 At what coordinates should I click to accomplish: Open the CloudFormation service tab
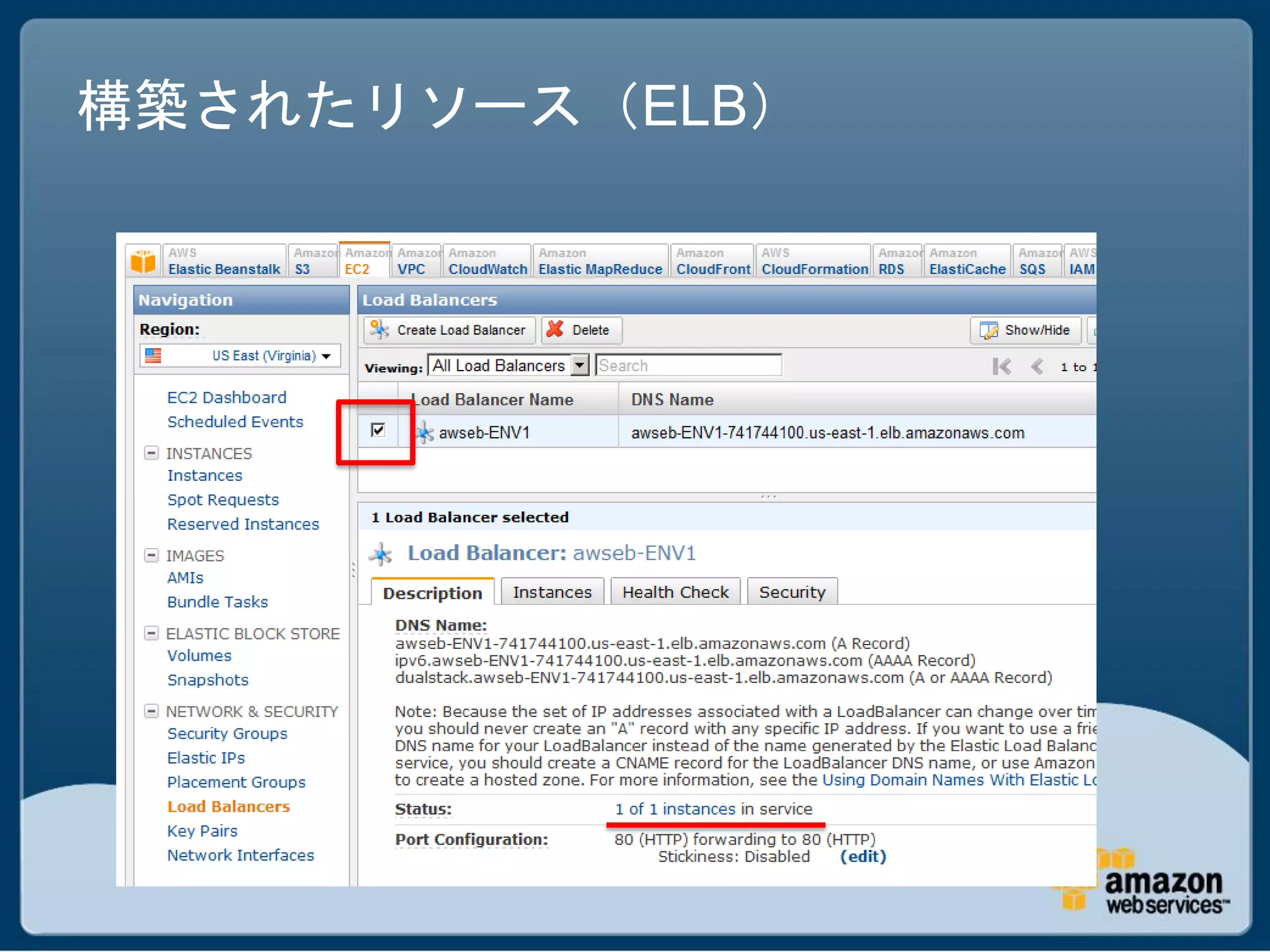tap(814, 261)
